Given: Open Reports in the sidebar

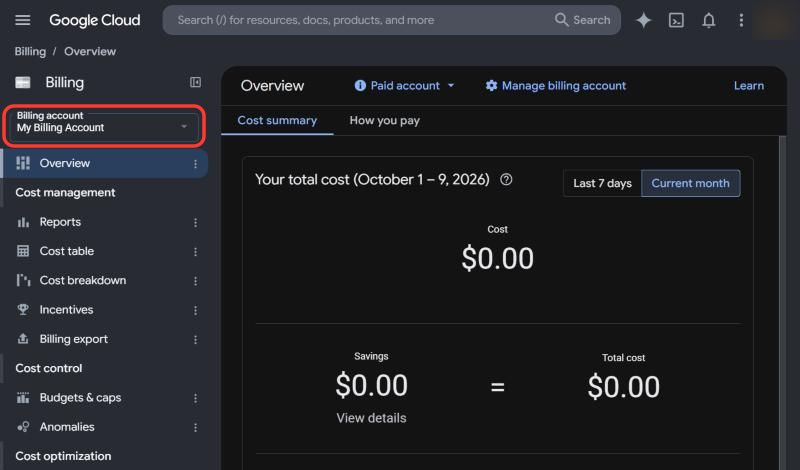Looking at the screenshot, I should pyautogui.click(x=60, y=222).
